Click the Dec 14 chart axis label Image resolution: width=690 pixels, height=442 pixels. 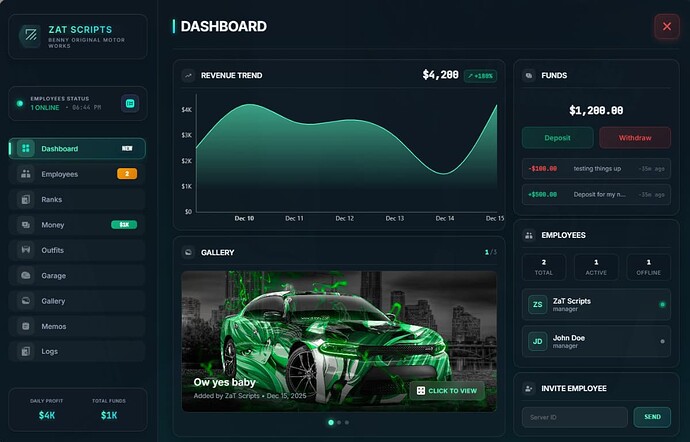445,218
